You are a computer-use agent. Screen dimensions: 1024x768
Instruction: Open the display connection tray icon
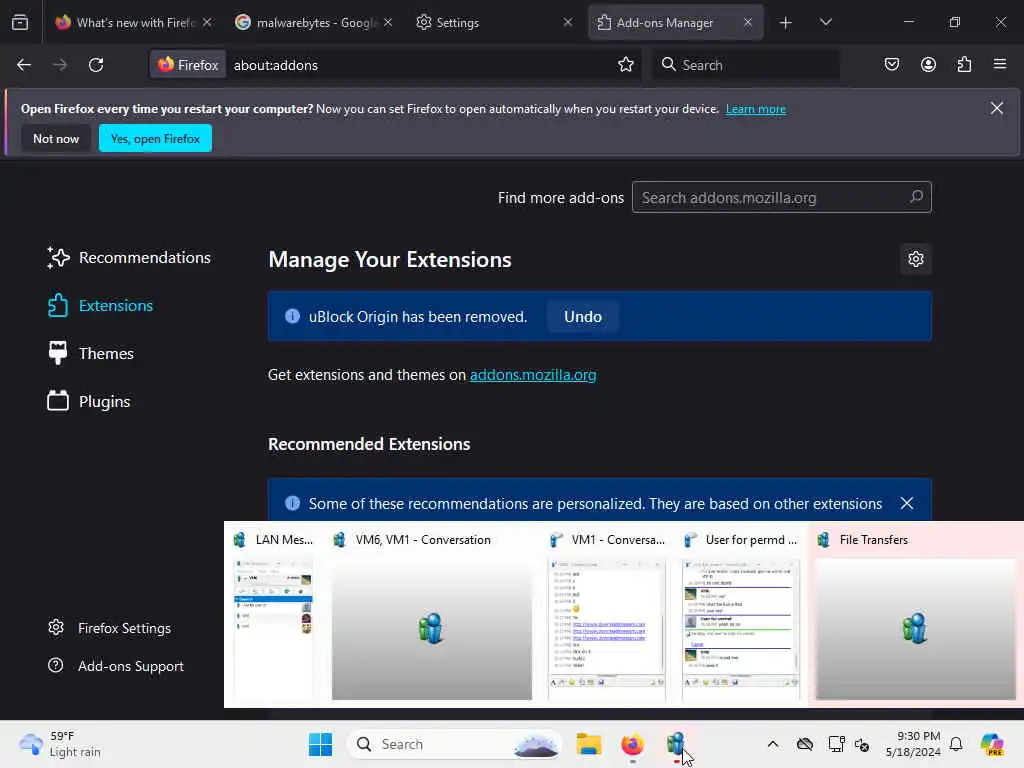tap(837, 744)
